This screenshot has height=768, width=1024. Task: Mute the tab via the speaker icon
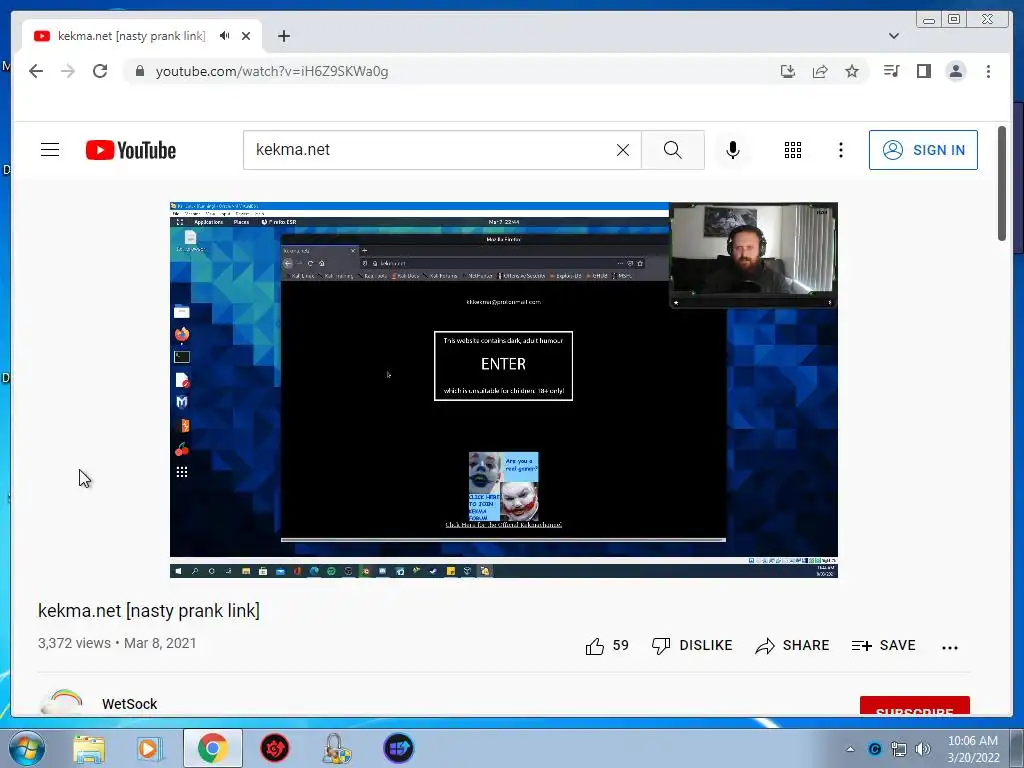[225, 36]
